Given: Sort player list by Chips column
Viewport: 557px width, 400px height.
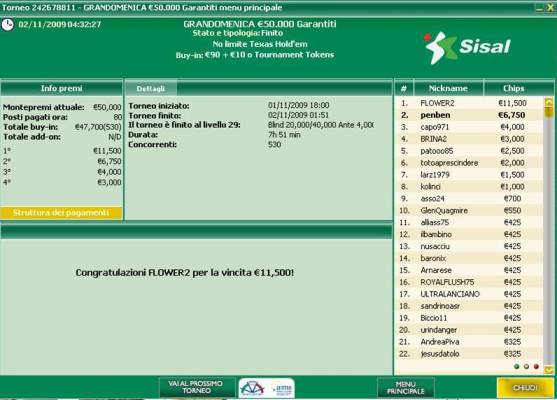Looking at the screenshot, I should click(x=513, y=88).
